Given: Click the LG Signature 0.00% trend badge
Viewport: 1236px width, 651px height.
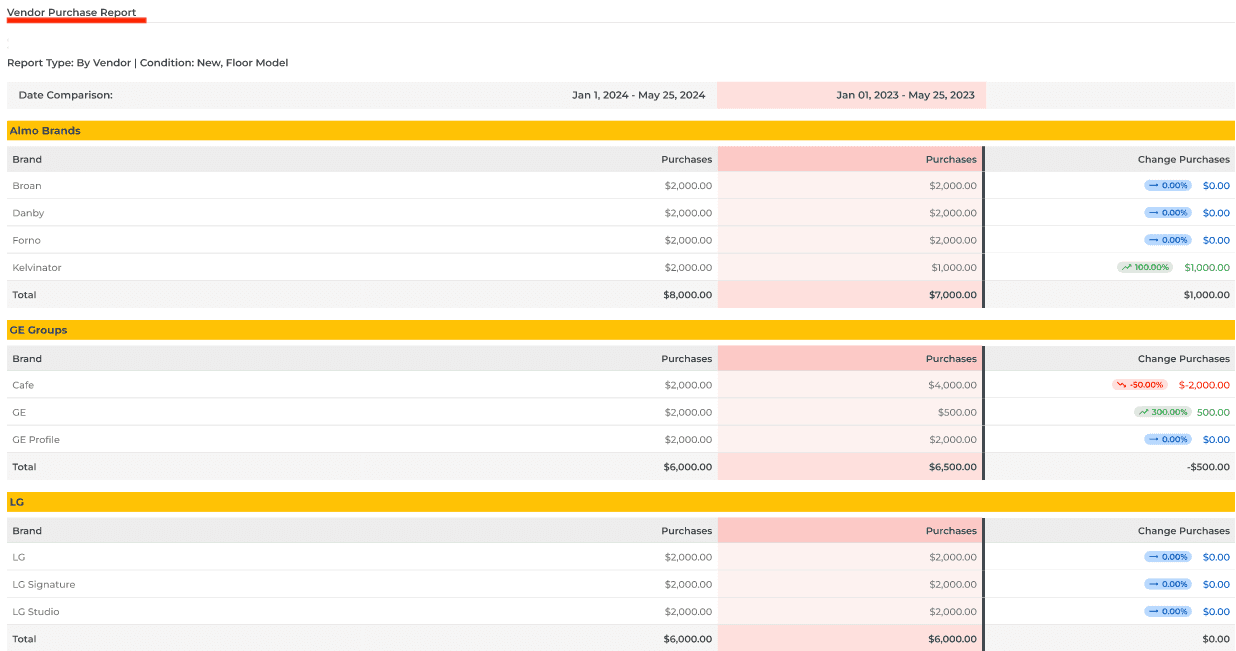Looking at the screenshot, I should click(1168, 584).
